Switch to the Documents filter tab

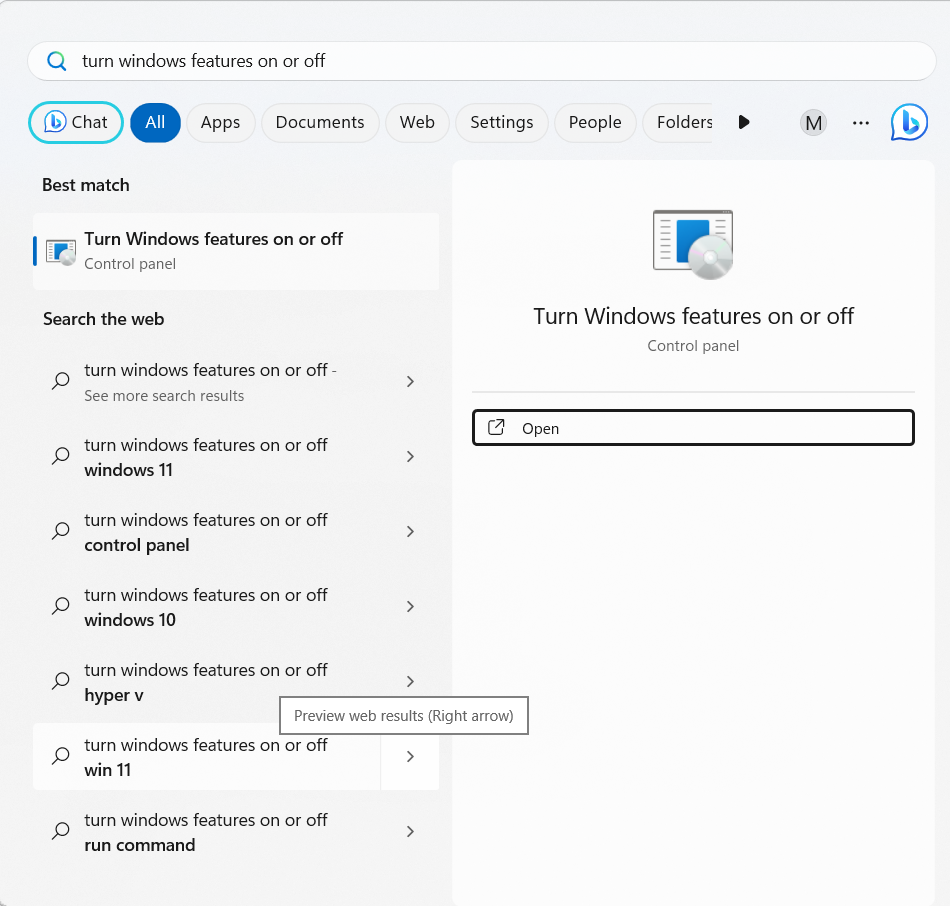point(320,122)
